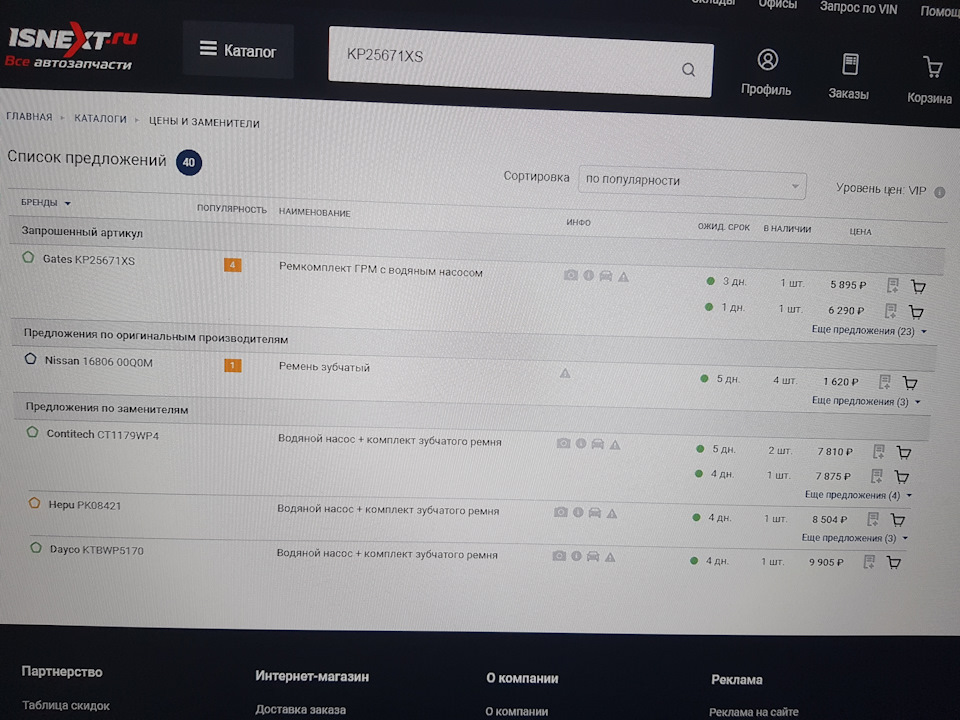Image resolution: width=960 pixels, height=720 pixels.
Task: Open the Корзина shopping cart icon
Action: [x=931, y=65]
